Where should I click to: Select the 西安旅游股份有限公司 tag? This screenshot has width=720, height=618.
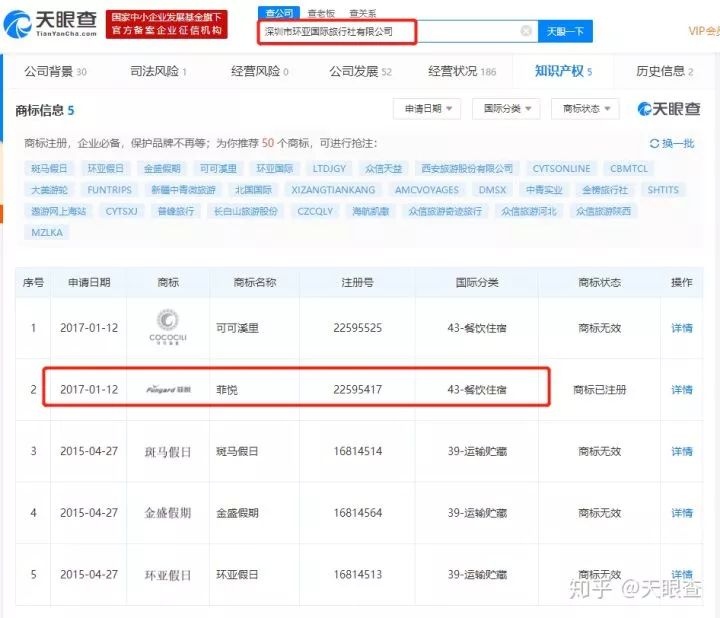(467, 169)
